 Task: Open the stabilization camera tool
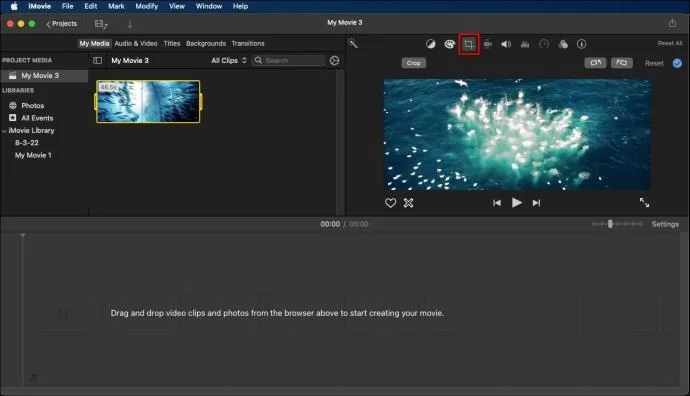point(488,44)
